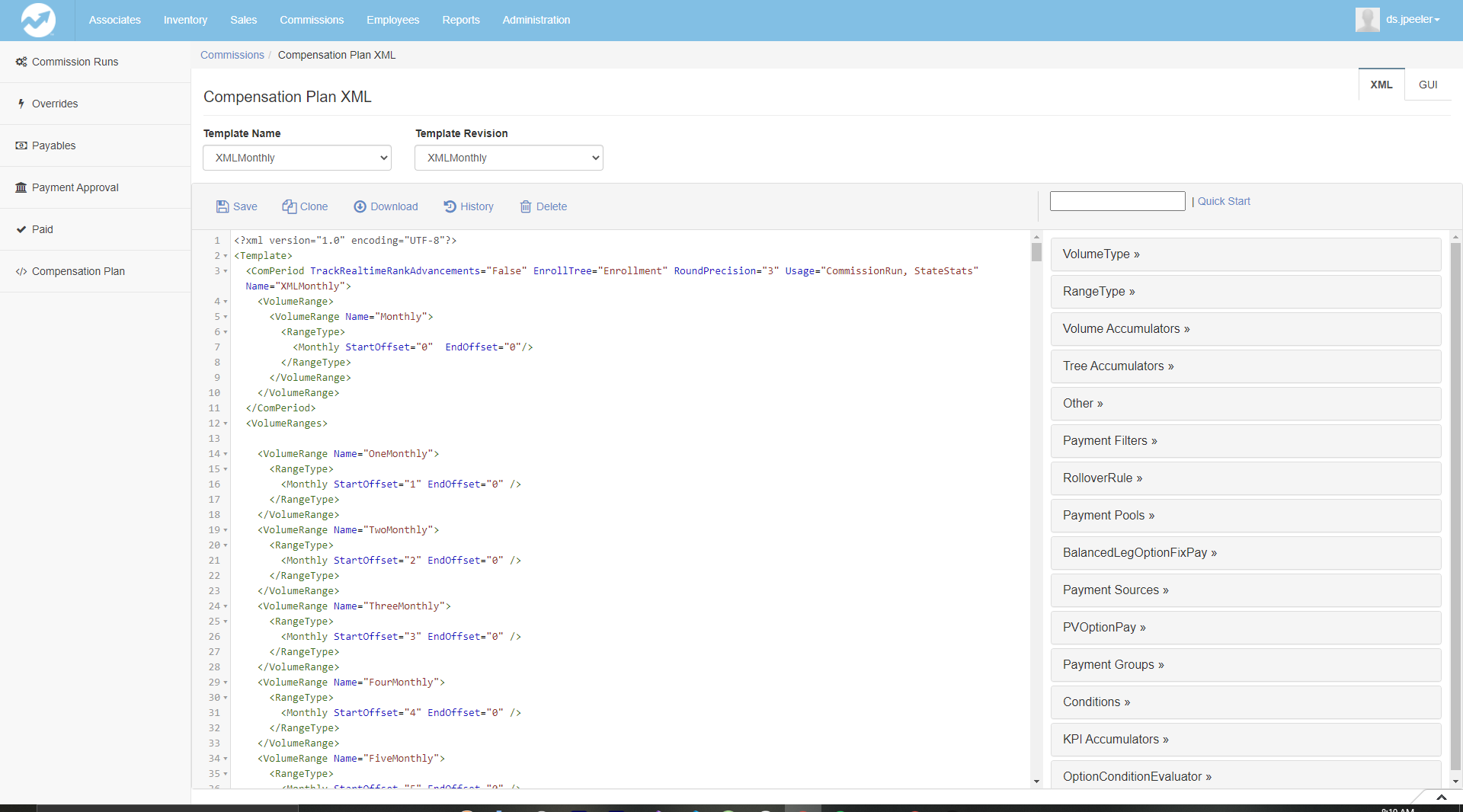Open the Inventory menu
1463x812 pixels.
pyautogui.click(x=185, y=20)
